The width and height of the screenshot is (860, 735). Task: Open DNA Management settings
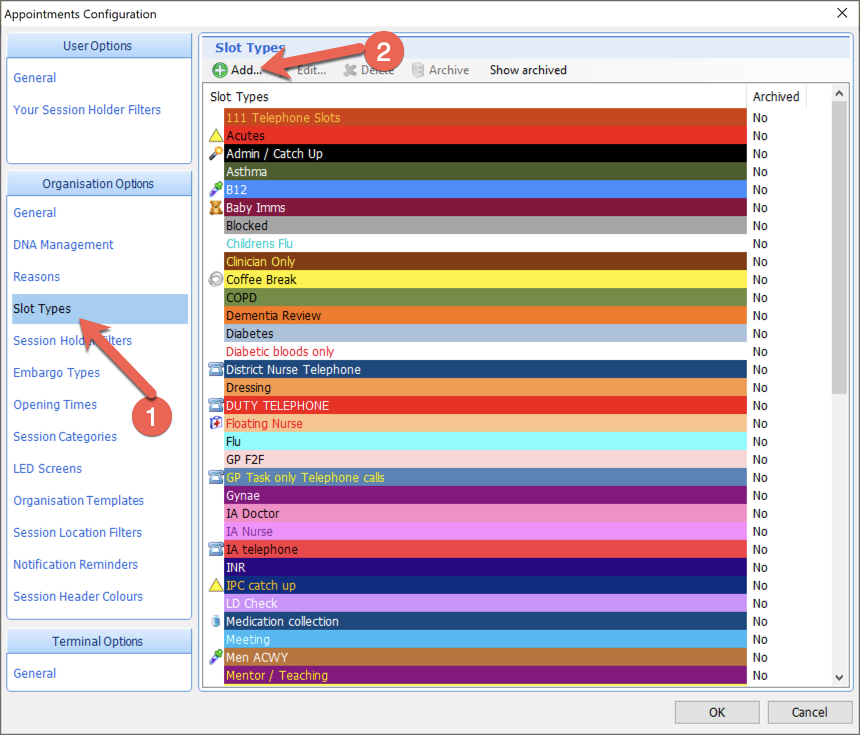tap(63, 245)
